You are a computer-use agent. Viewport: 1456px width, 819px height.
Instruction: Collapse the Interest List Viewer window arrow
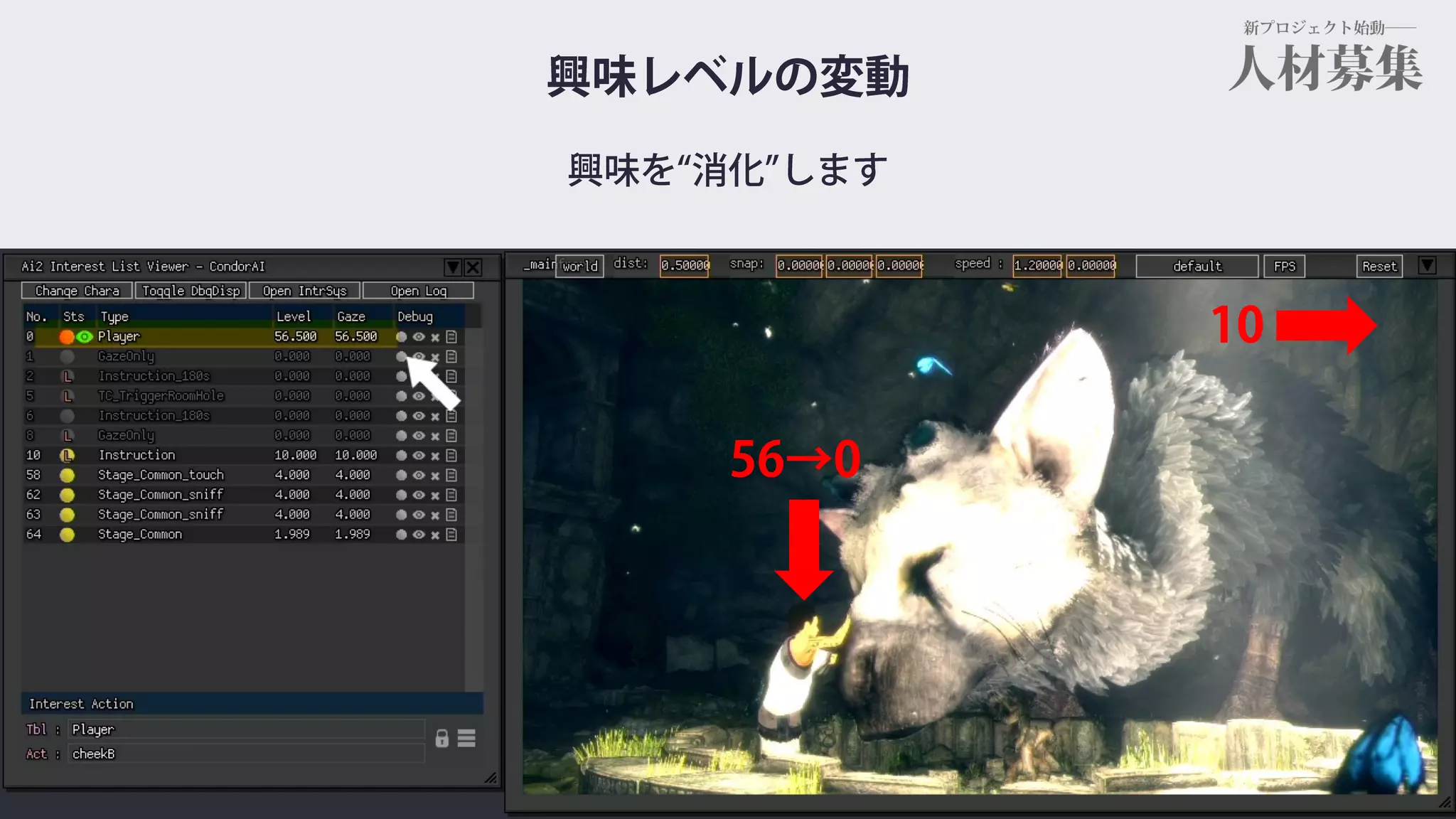point(452,267)
